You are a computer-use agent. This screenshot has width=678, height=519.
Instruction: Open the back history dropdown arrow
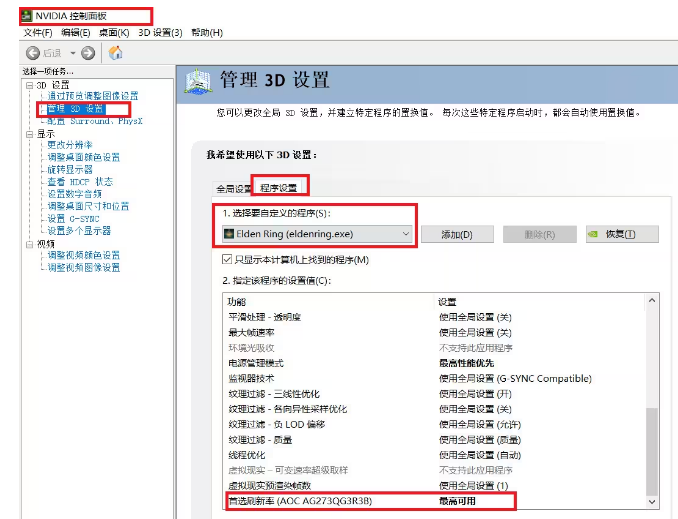[x=72, y=53]
